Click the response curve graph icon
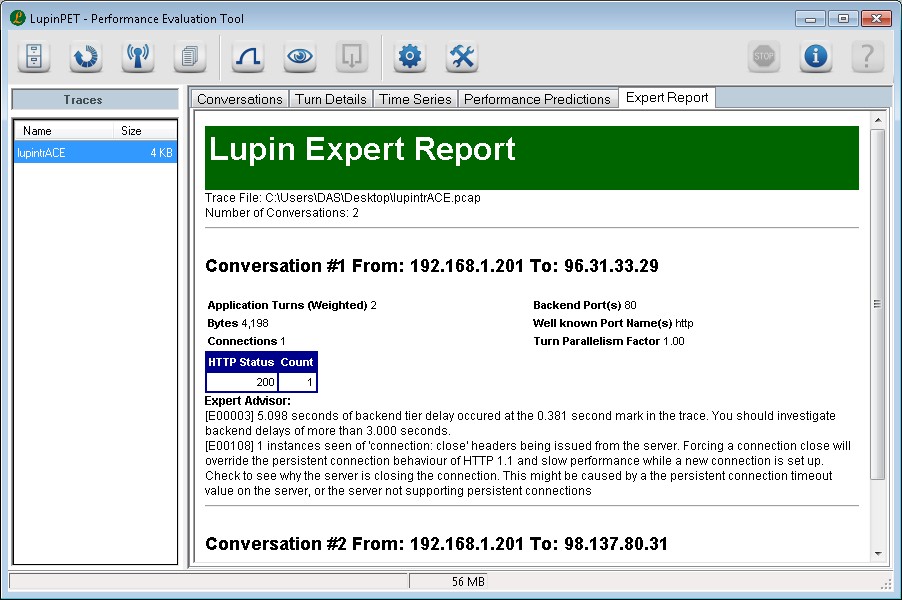The width and height of the screenshot is (902, 600). (x=248, y=56)
